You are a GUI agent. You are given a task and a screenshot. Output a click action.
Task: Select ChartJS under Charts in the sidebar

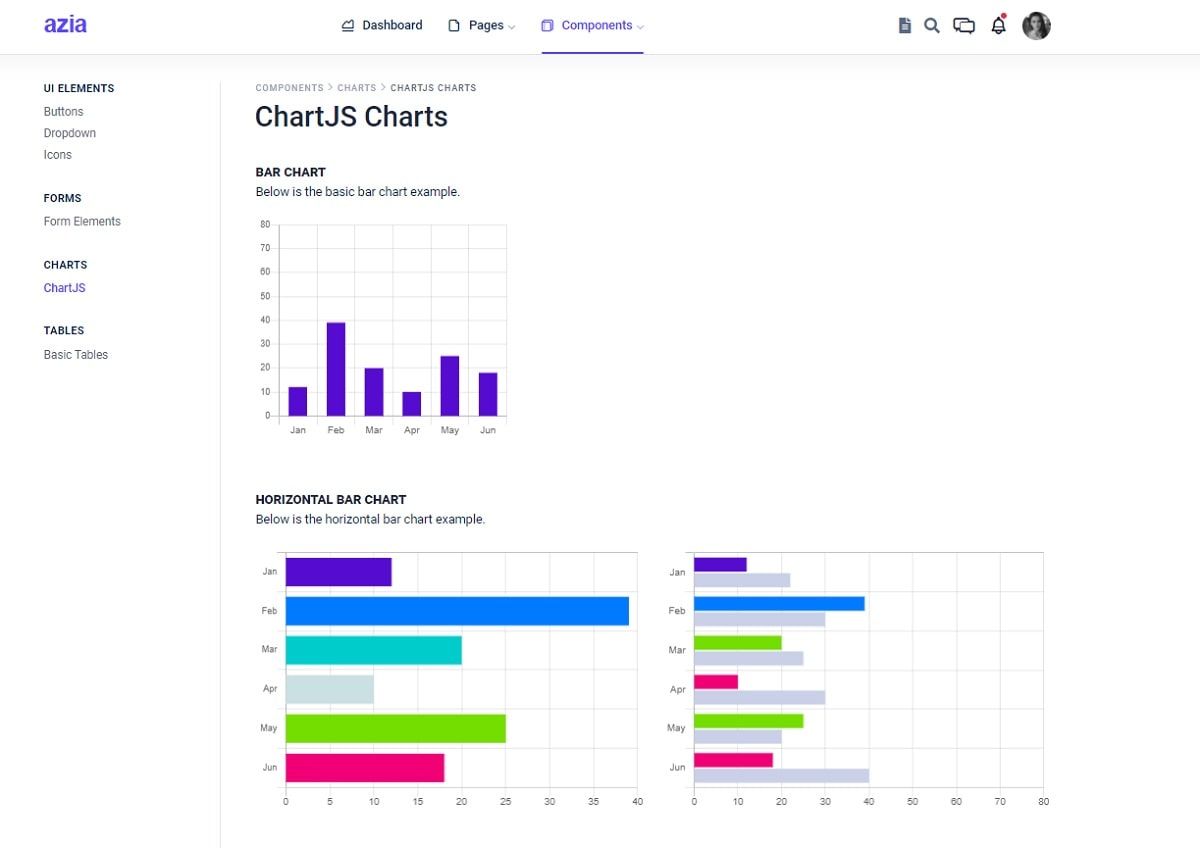pyautogui.click(x=64, y=287)
